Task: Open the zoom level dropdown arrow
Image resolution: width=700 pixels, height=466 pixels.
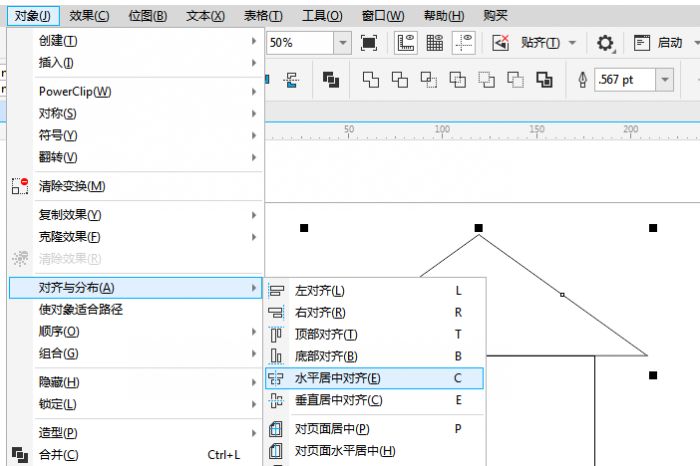Action: [343, 43]
